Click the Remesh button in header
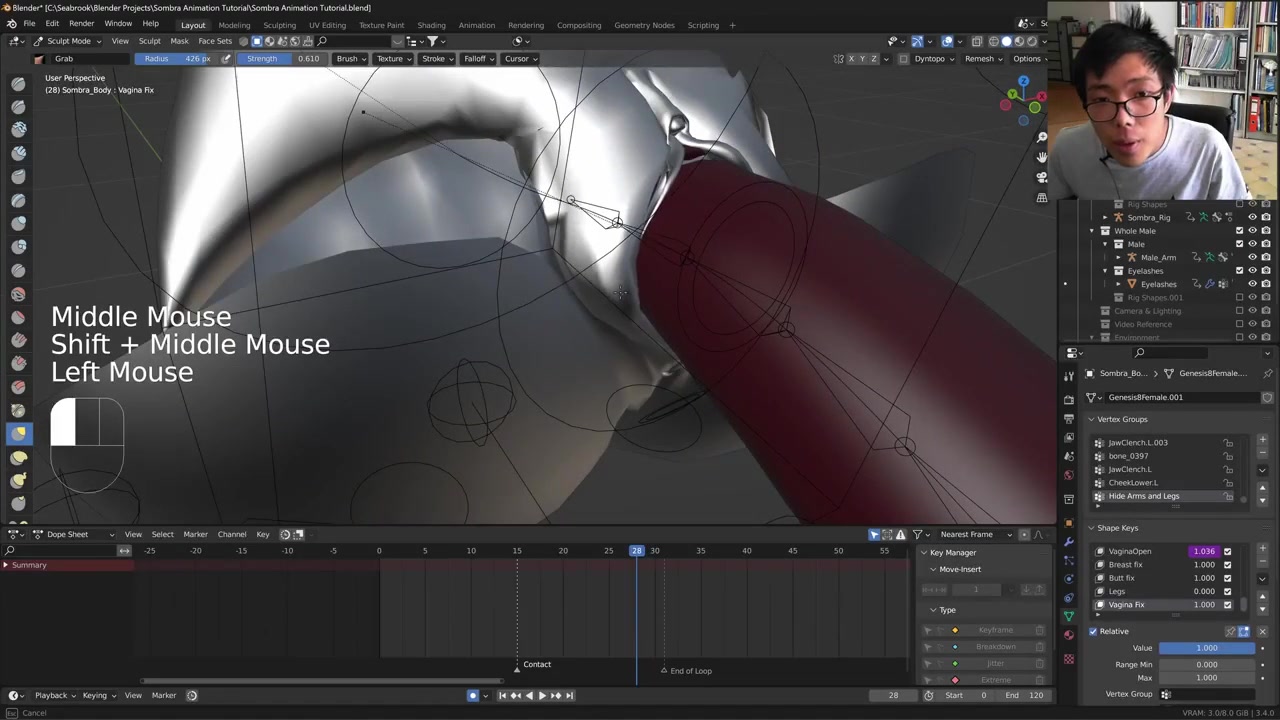The height and width of the screenshot is (720, 1280). pyautogui.click(x=982, y=59)
